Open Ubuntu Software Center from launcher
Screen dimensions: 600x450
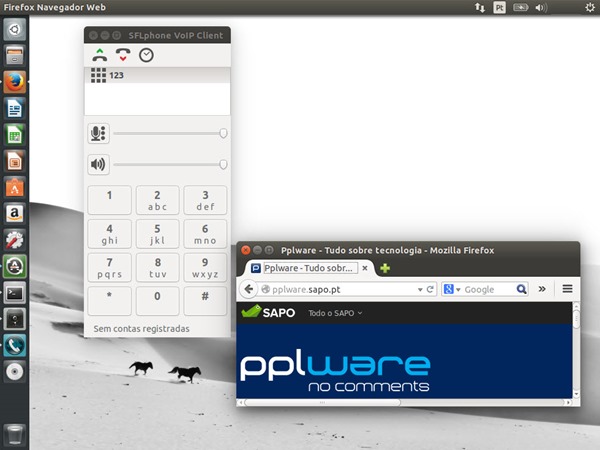coord(15,188)
